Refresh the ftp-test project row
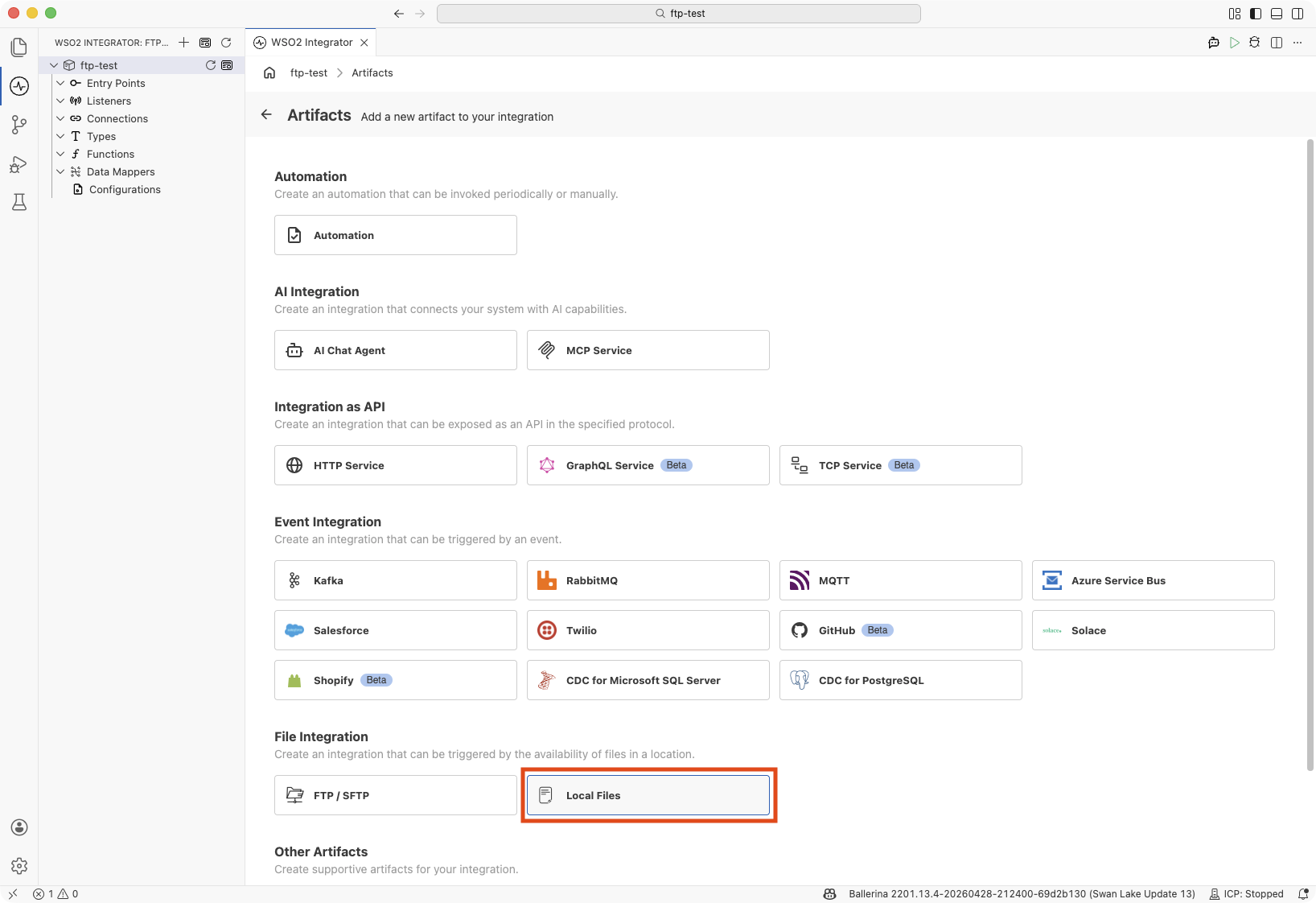The height and width of the screenshot is (903, 1316). 211,65
